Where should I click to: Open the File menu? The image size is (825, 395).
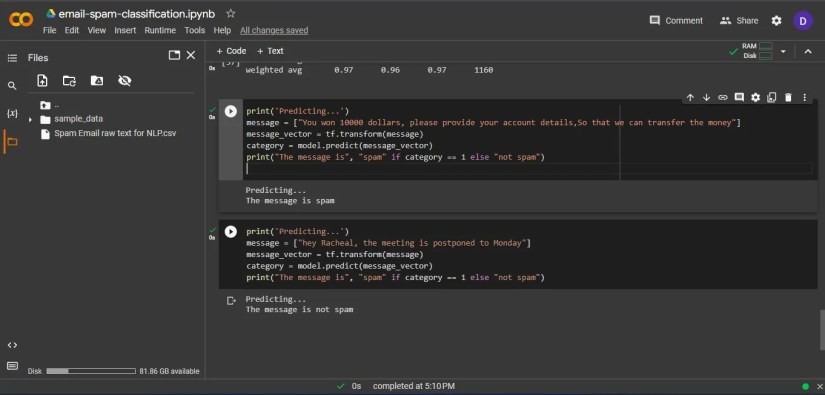(x=49, y=31)
